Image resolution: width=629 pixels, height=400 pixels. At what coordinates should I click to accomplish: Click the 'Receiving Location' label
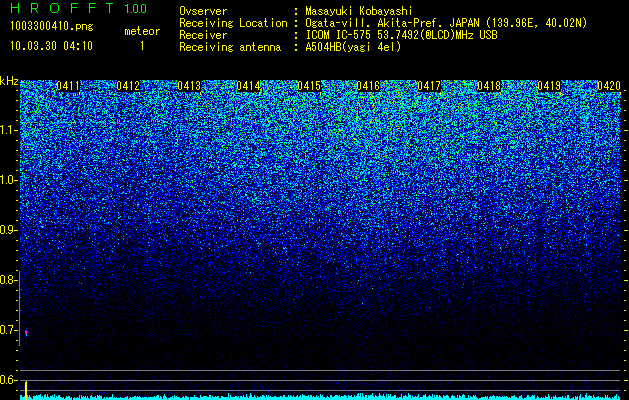pyautogui.click(x=233, y=23)
